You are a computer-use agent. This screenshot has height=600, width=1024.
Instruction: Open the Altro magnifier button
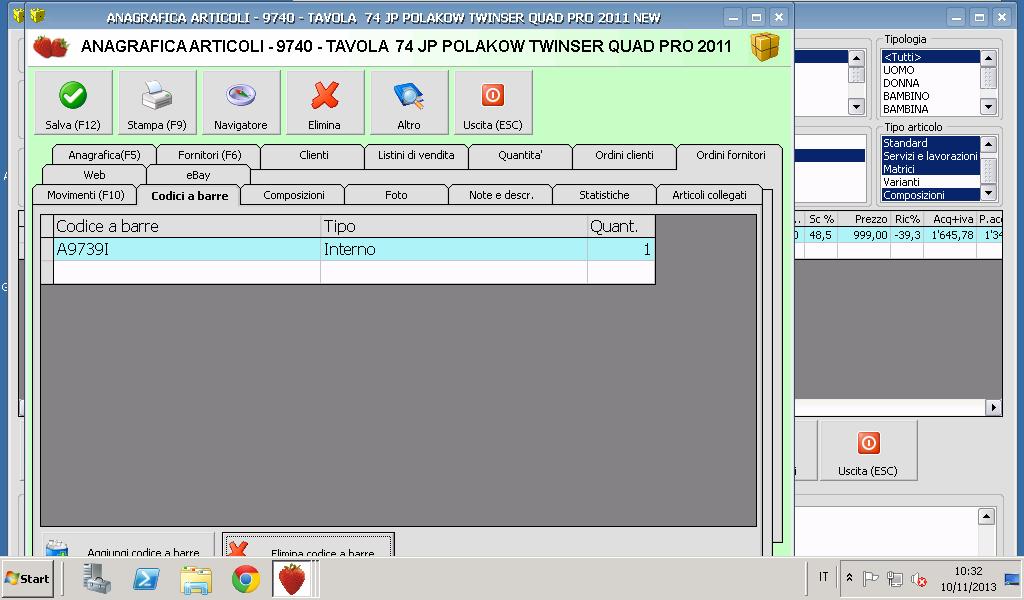(409, 103)
